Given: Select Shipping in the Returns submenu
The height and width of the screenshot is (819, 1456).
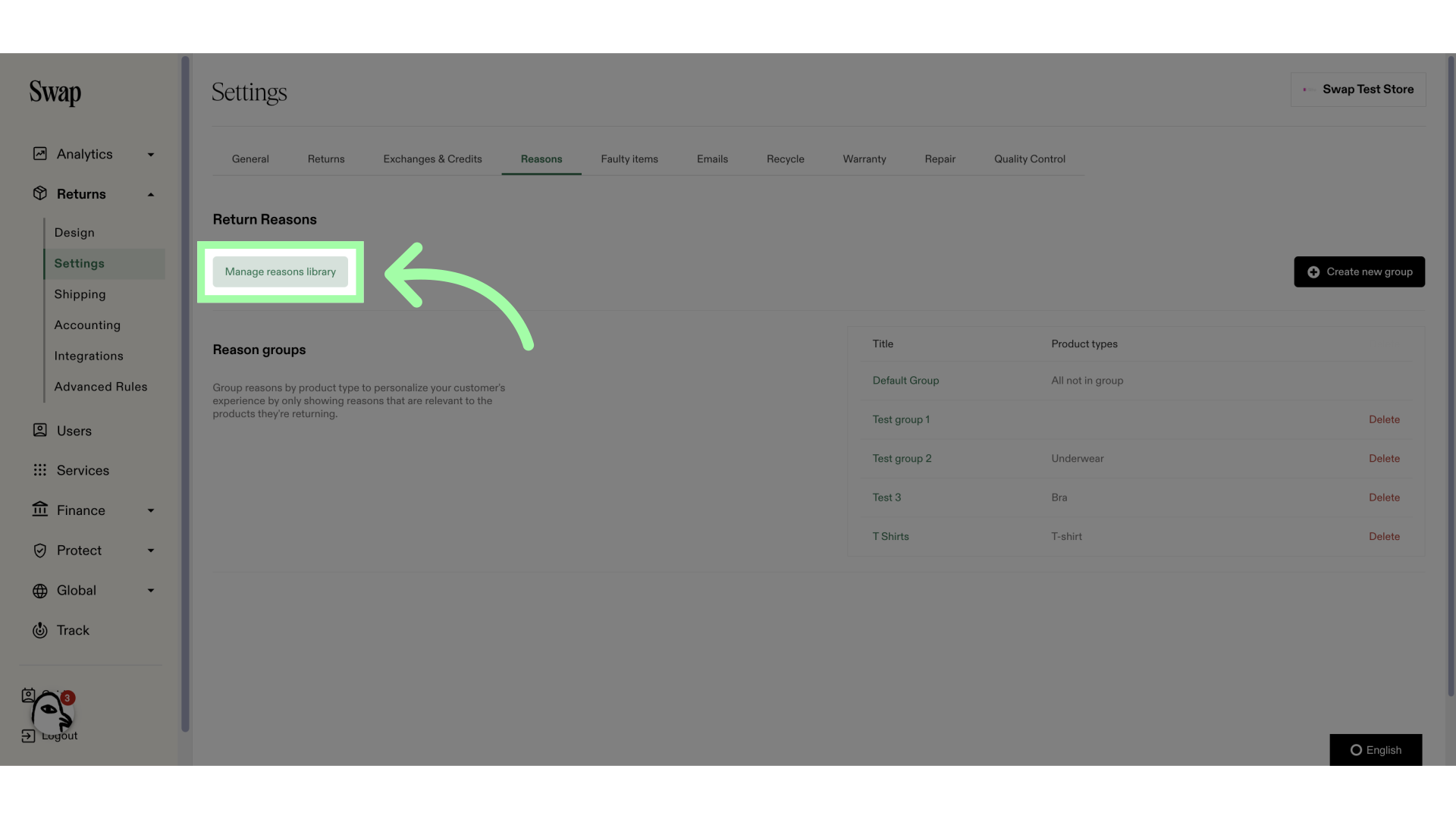Looking at the screenshot, I should click(x=80, y=294).
